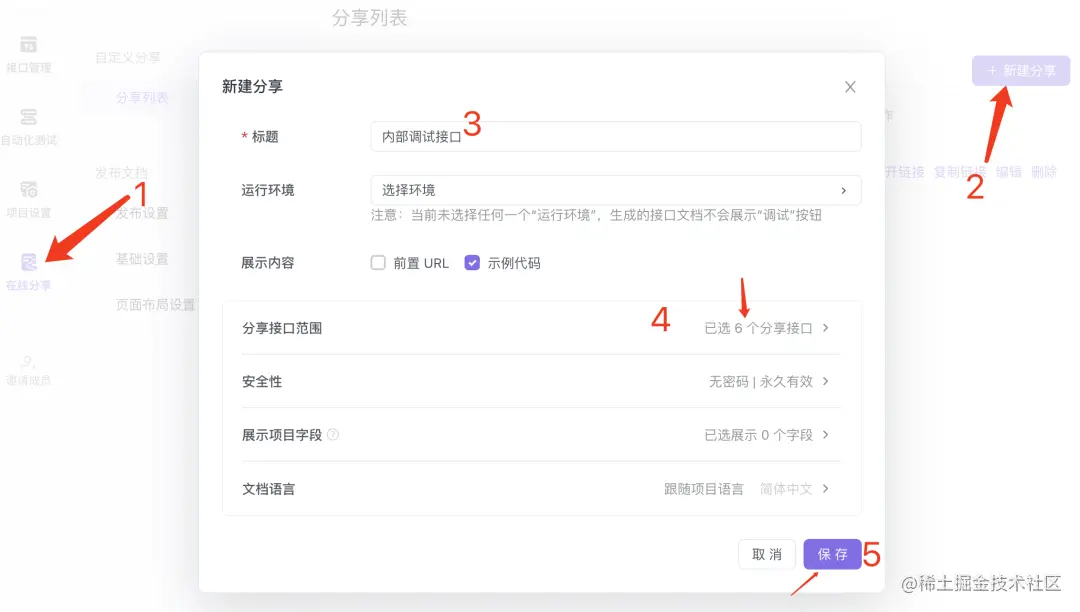This screenshot has height=612, width=1080.
Task: Open the 选择环境 dropdown
Action: coord(617,190)
